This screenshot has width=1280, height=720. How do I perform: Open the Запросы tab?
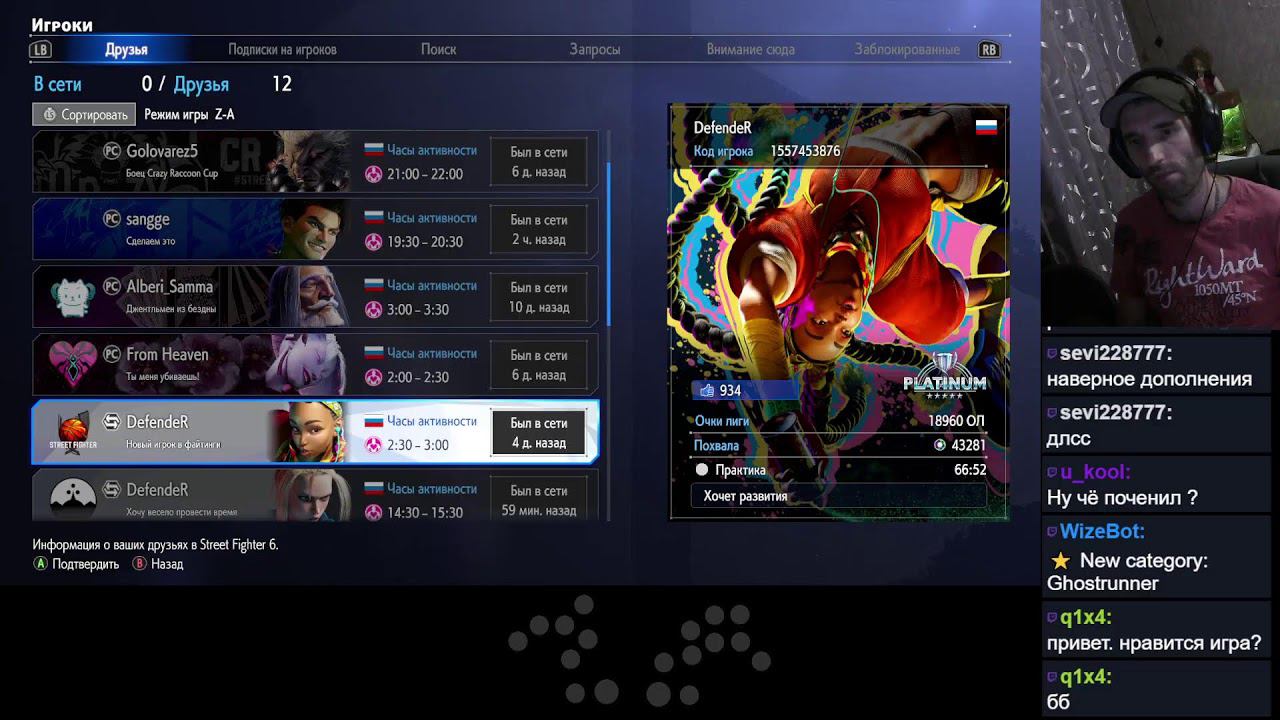tap(595, 49)
